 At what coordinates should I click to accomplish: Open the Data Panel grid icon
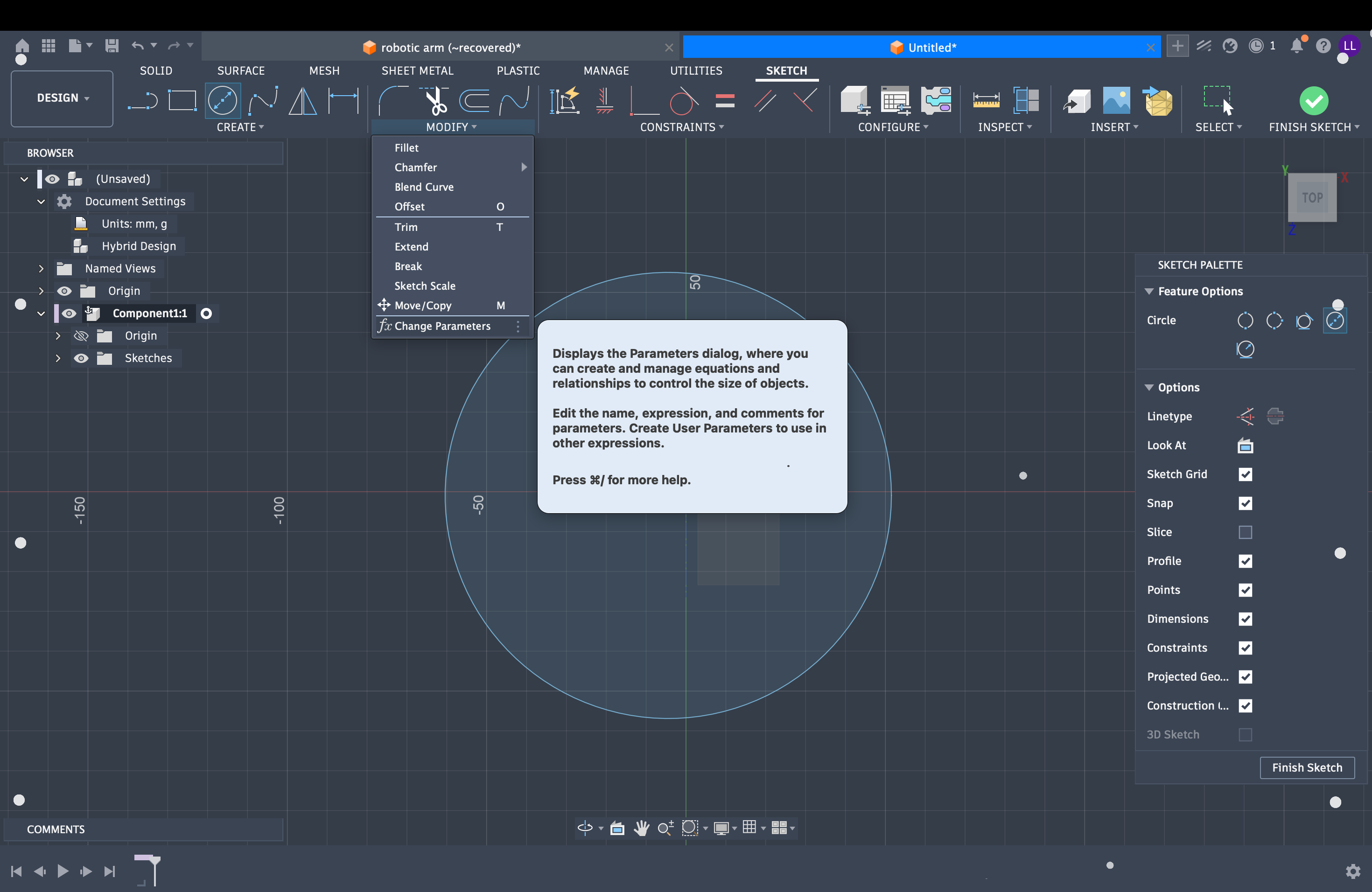coord(49,46)
